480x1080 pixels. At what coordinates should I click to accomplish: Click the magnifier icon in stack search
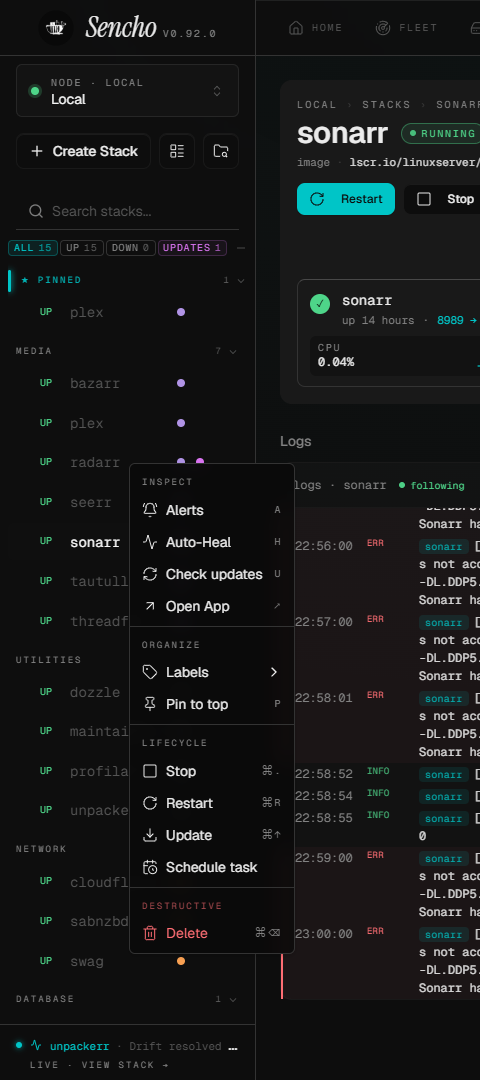pos(36,211)
